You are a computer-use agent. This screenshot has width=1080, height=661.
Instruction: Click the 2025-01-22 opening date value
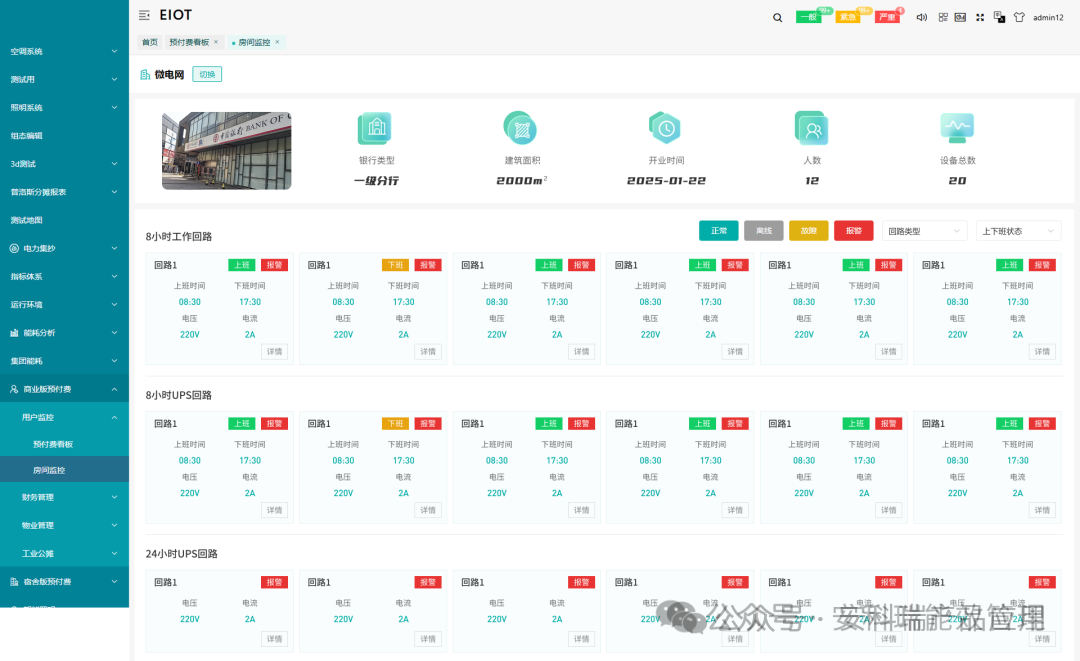tap(666, 180)
